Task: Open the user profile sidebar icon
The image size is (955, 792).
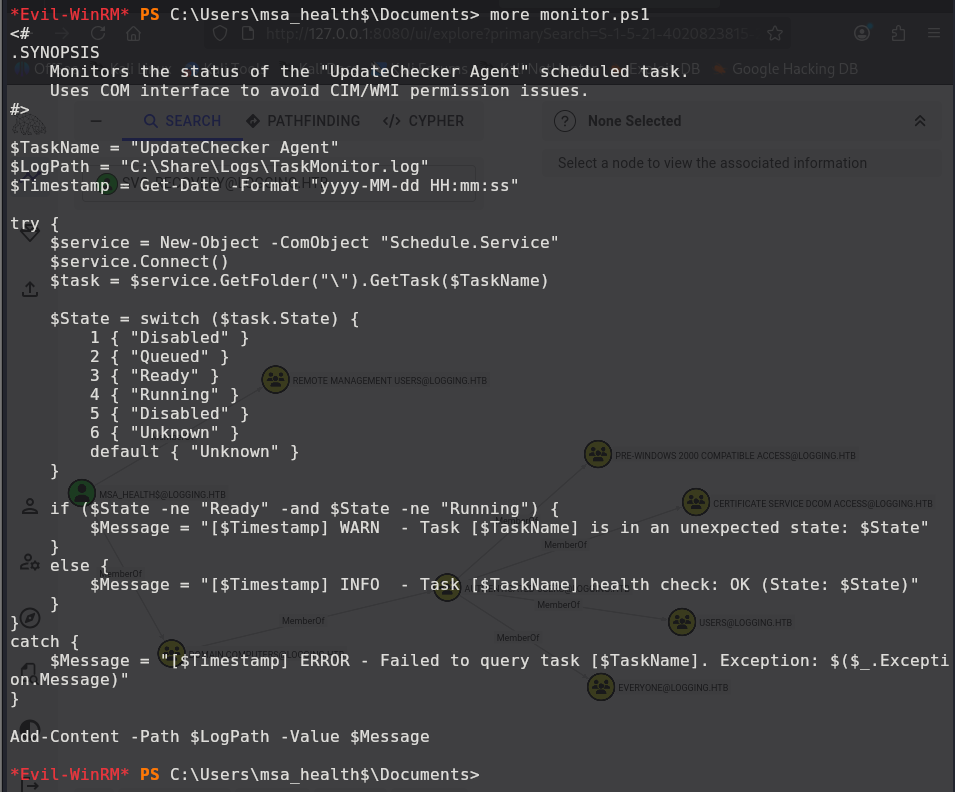Action: (30, 506)
